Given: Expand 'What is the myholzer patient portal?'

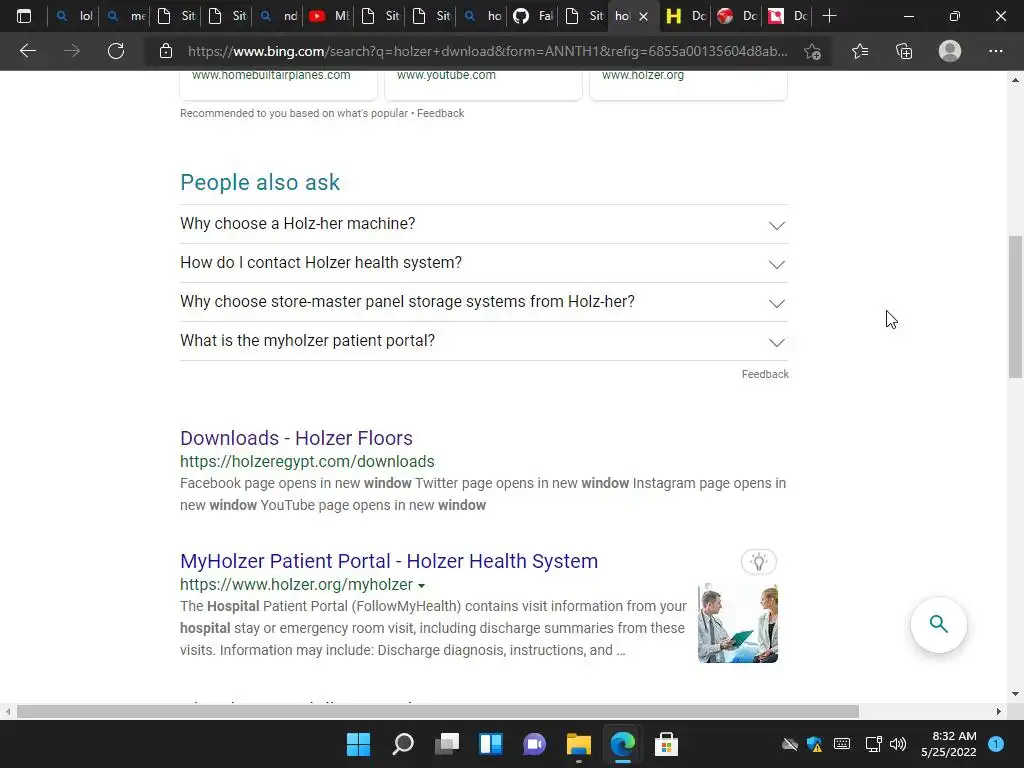Looking at the screenshot, I should point(484,341).
